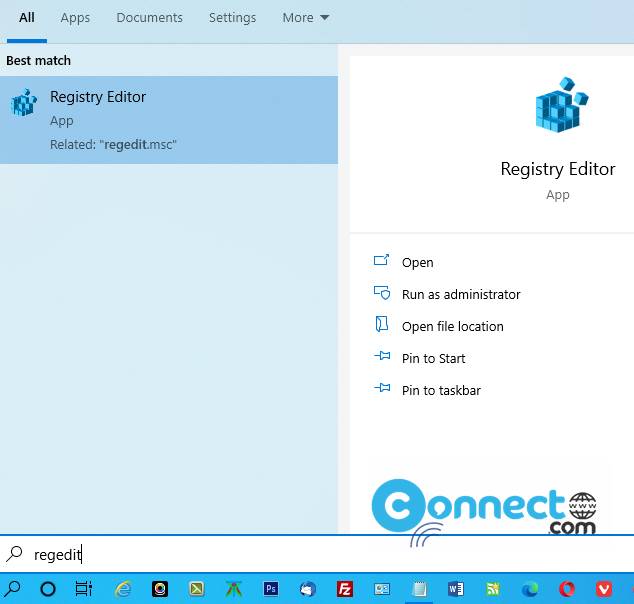Open the rainbow ring app on taskbar
634x604 pixels.
pyautogui.click(x=160, y=589)
